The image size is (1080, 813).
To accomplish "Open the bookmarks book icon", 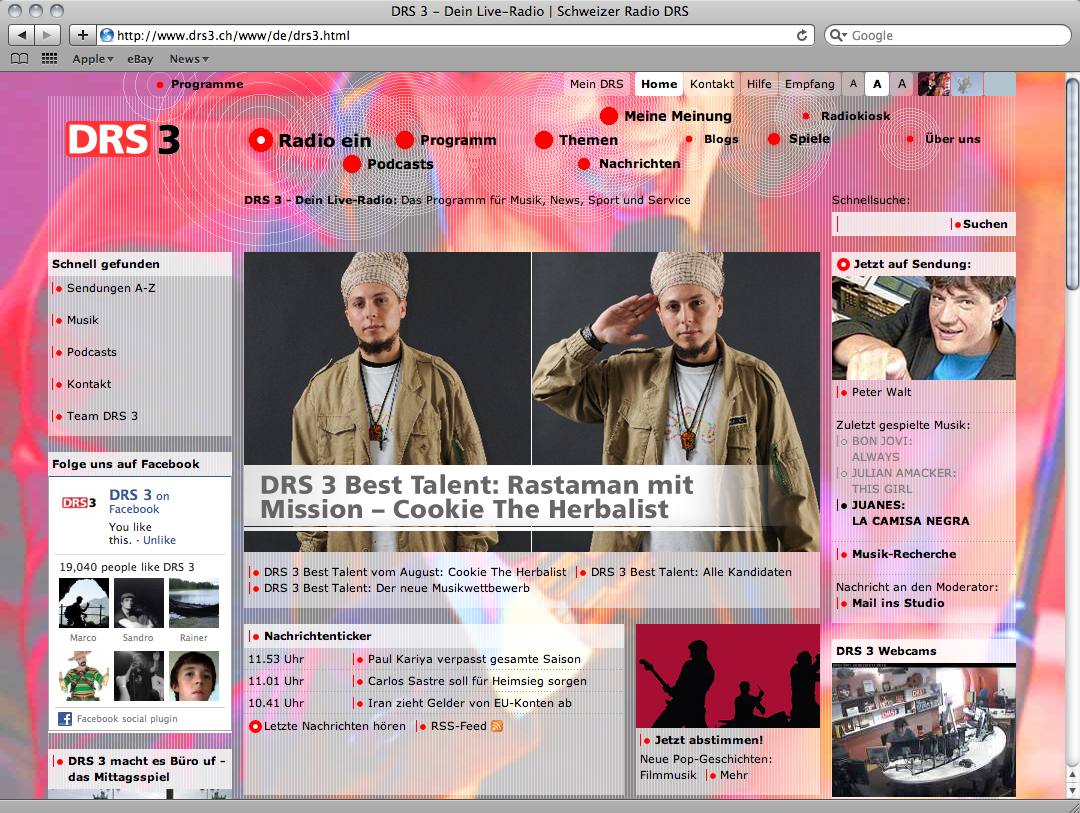I will coord(19,59).
